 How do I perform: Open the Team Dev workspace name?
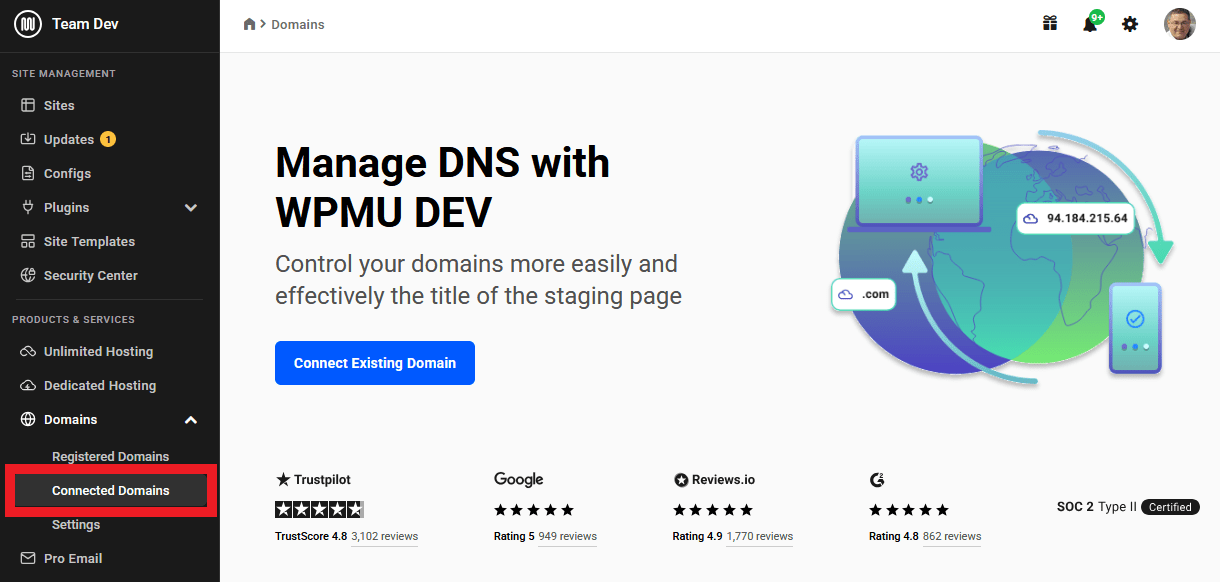[x=85, y=24]
